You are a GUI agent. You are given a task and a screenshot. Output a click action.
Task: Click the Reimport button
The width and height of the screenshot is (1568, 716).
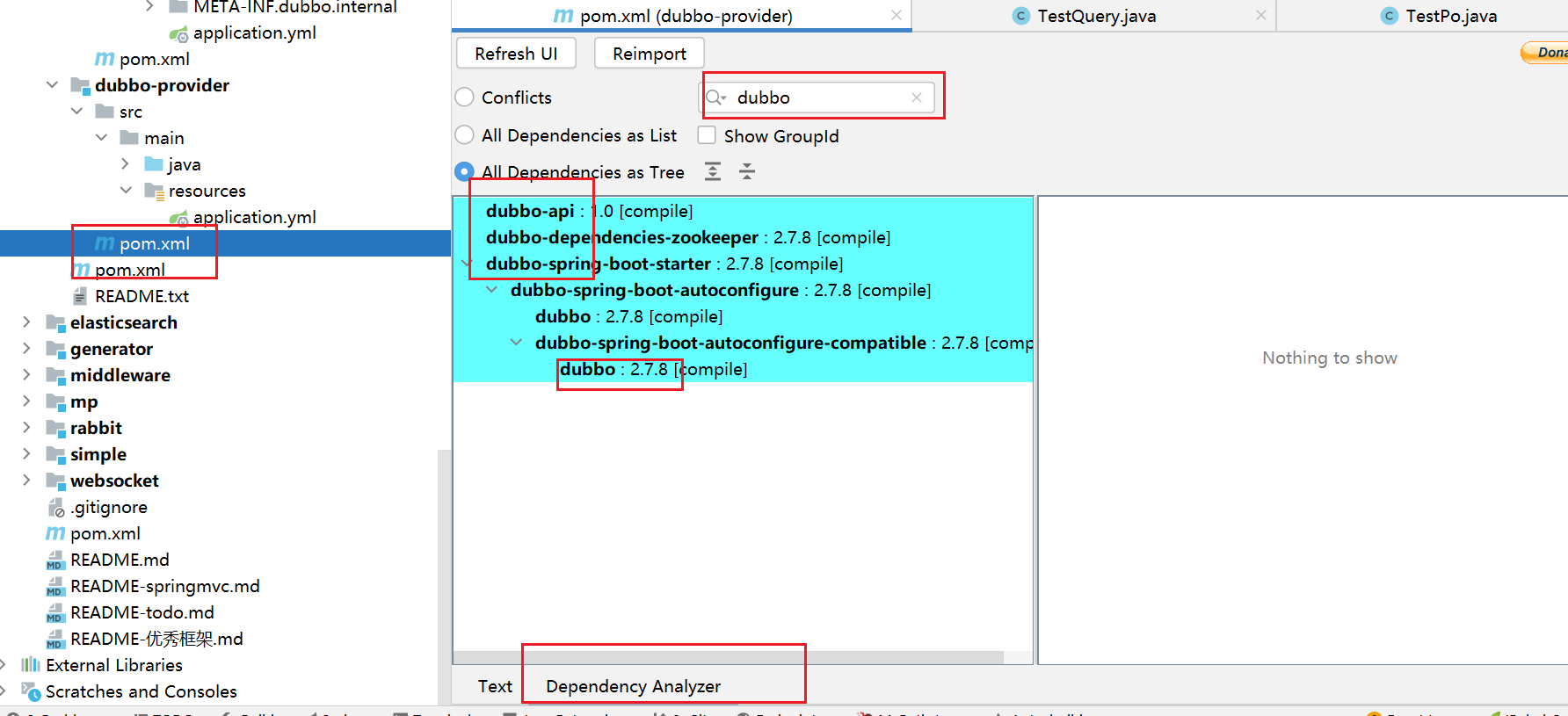650,54
